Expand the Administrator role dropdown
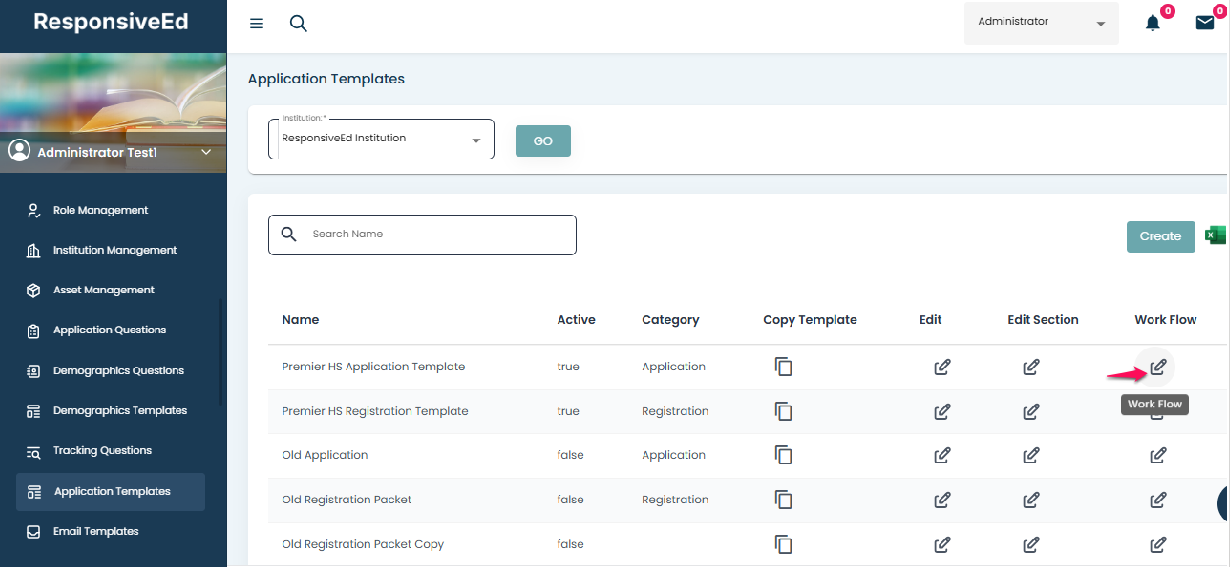Screen dimensions: 1230x567 [x=1041, y=23]
